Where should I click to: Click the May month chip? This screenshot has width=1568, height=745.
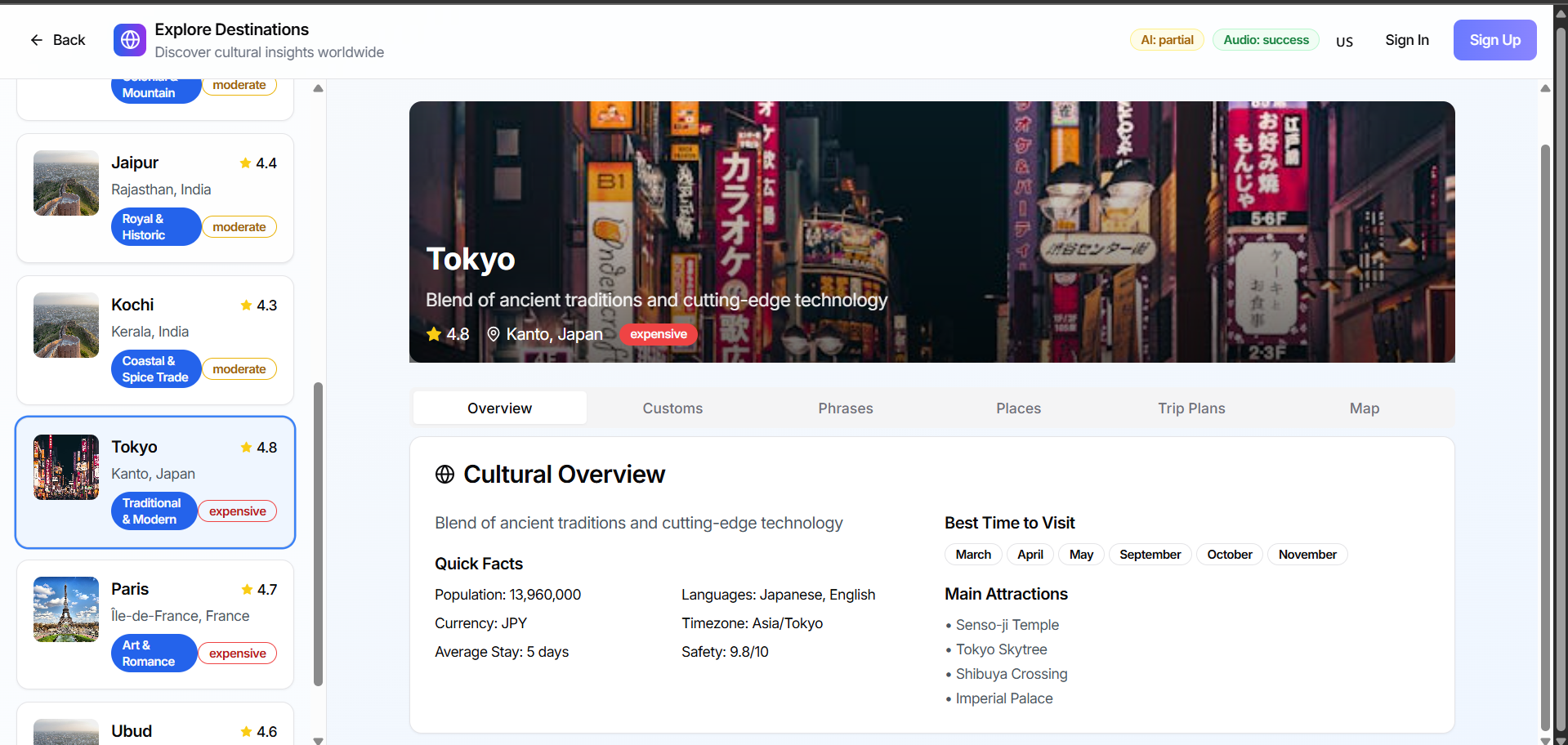coord(1081,555)
